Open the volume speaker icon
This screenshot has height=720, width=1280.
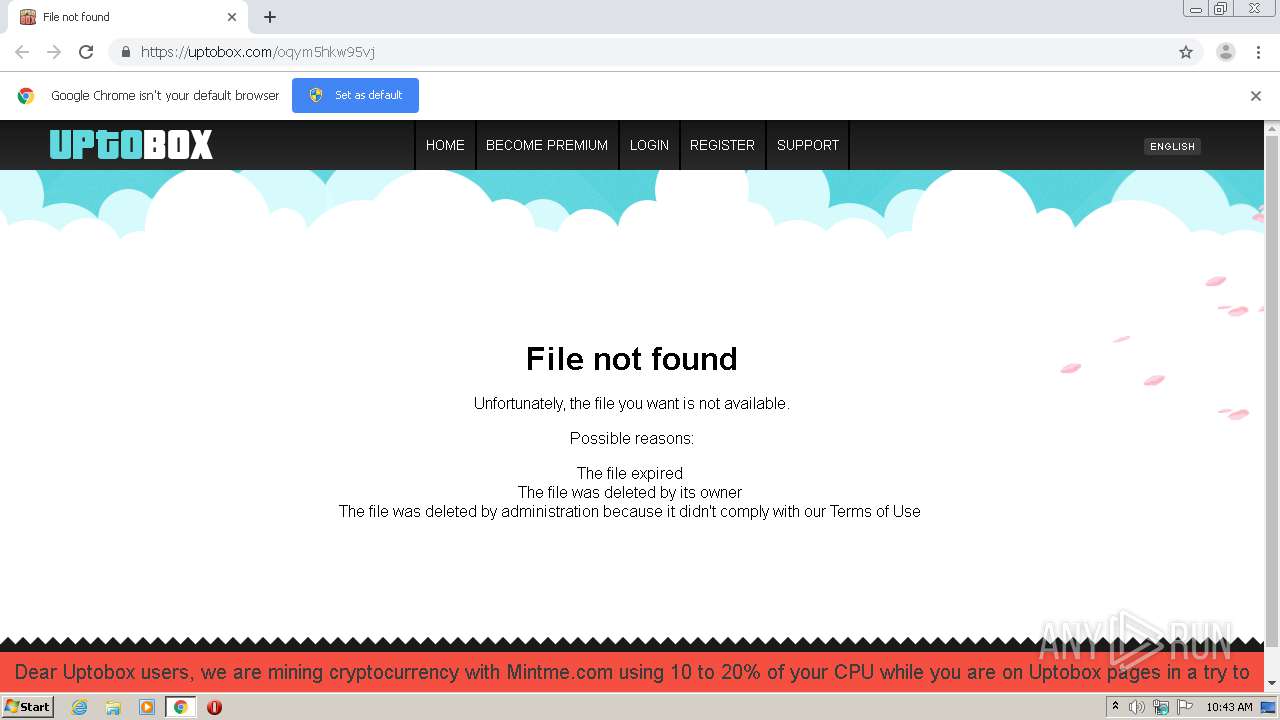[1137, 707]
